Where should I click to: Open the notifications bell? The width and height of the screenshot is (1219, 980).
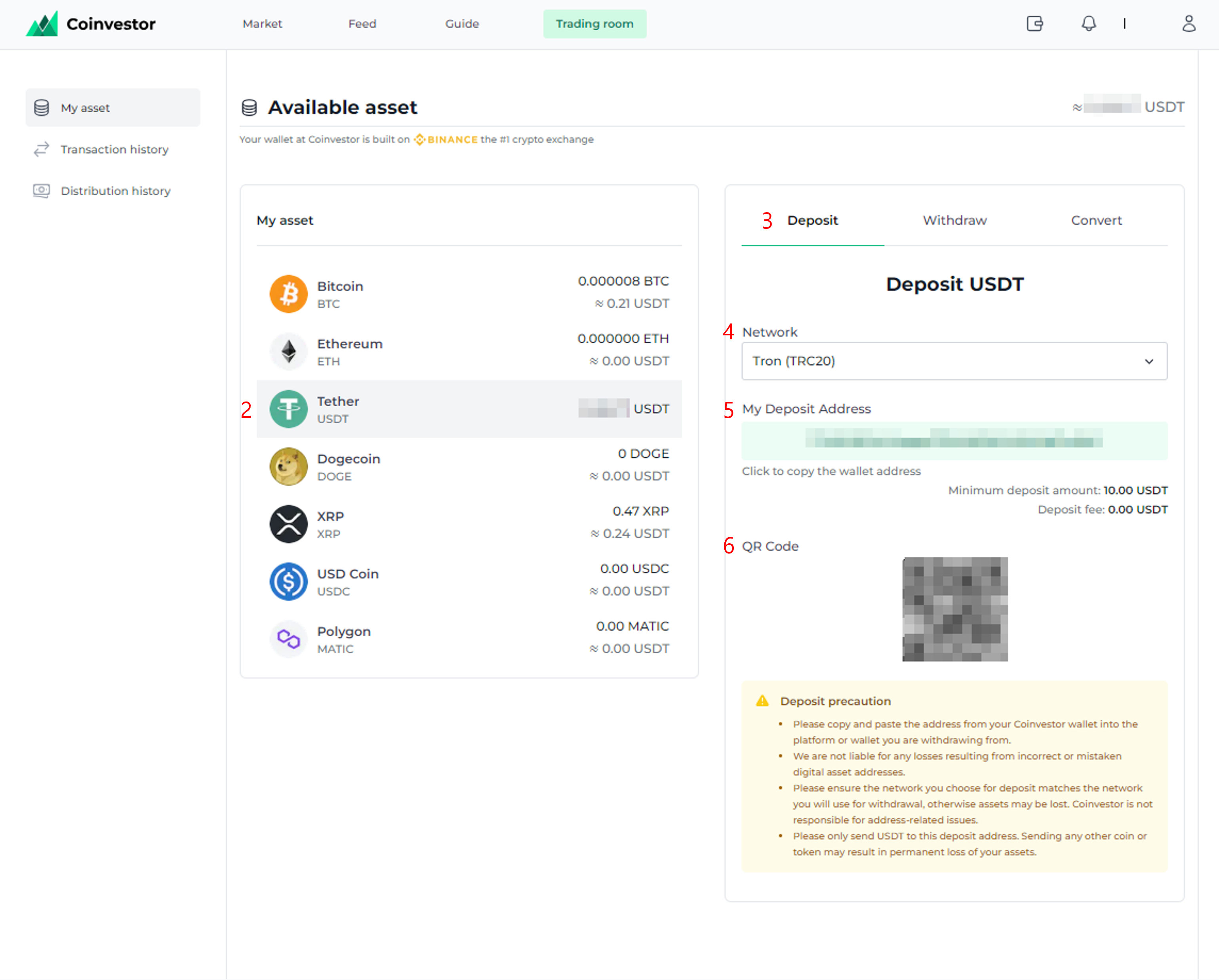point(1088,24)
